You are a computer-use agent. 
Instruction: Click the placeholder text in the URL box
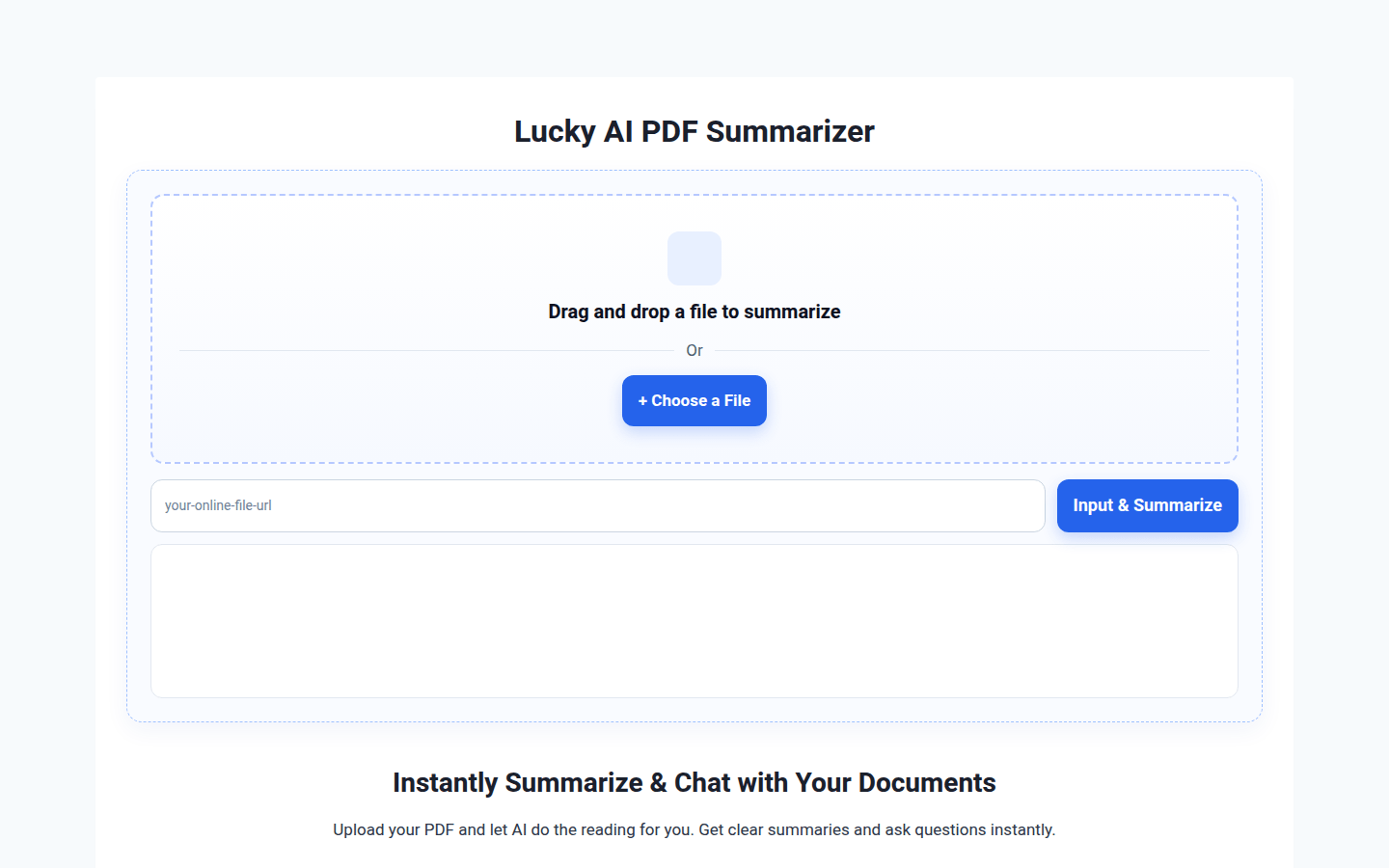[x=219, y=505]
